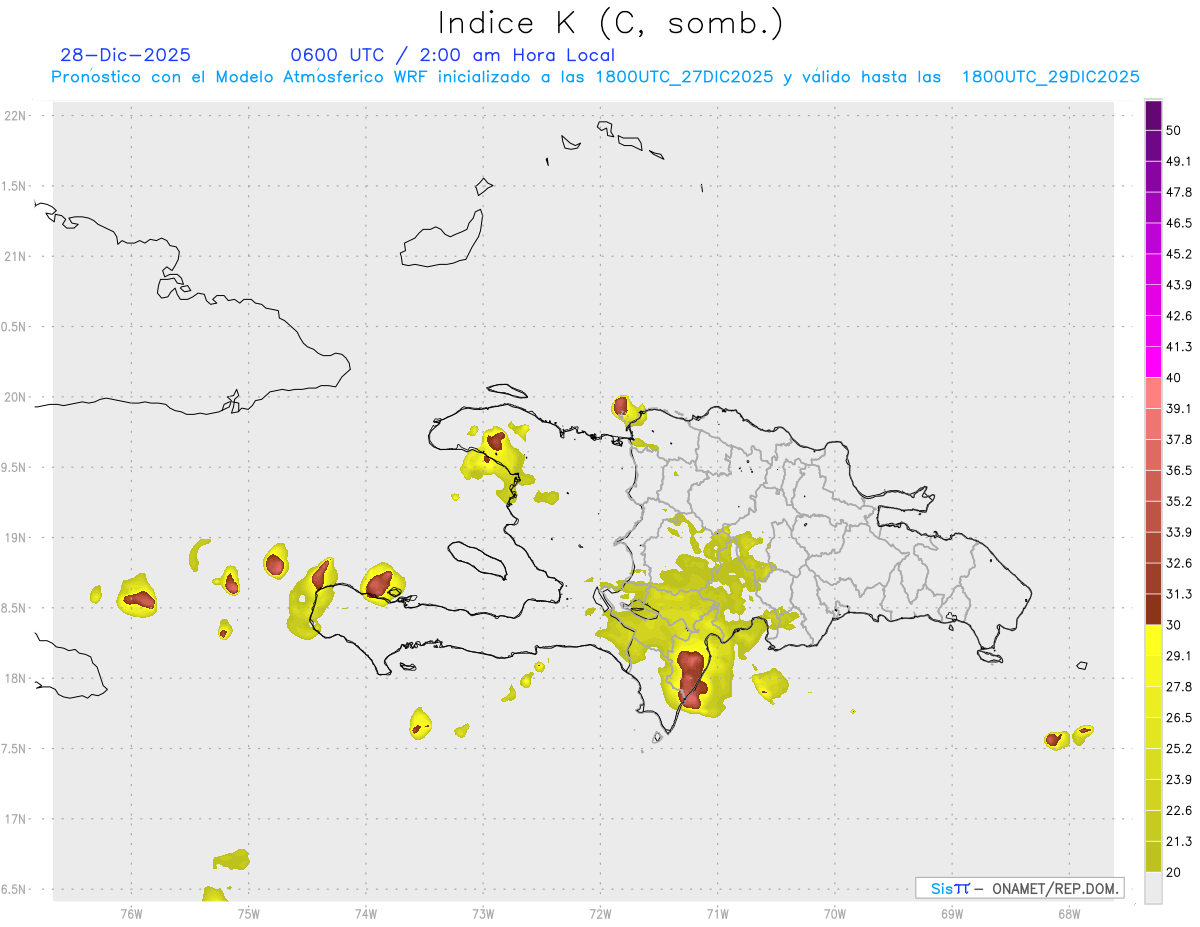The width and height of the screenshot is (1200, 927).
Task: Click the '32.6' color scale value
Action: tap(1179, 563)
